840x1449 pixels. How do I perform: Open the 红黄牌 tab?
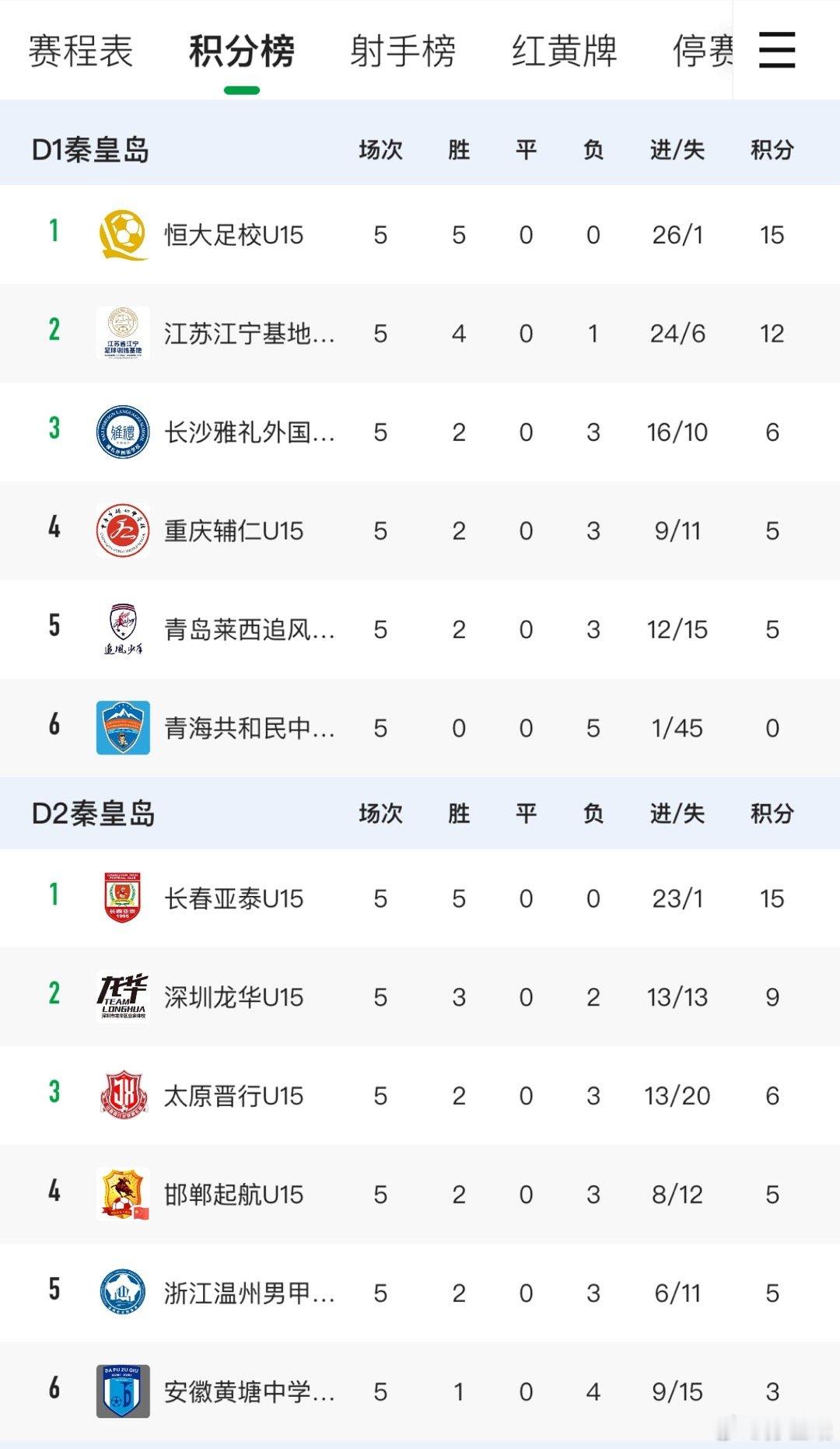564,51
